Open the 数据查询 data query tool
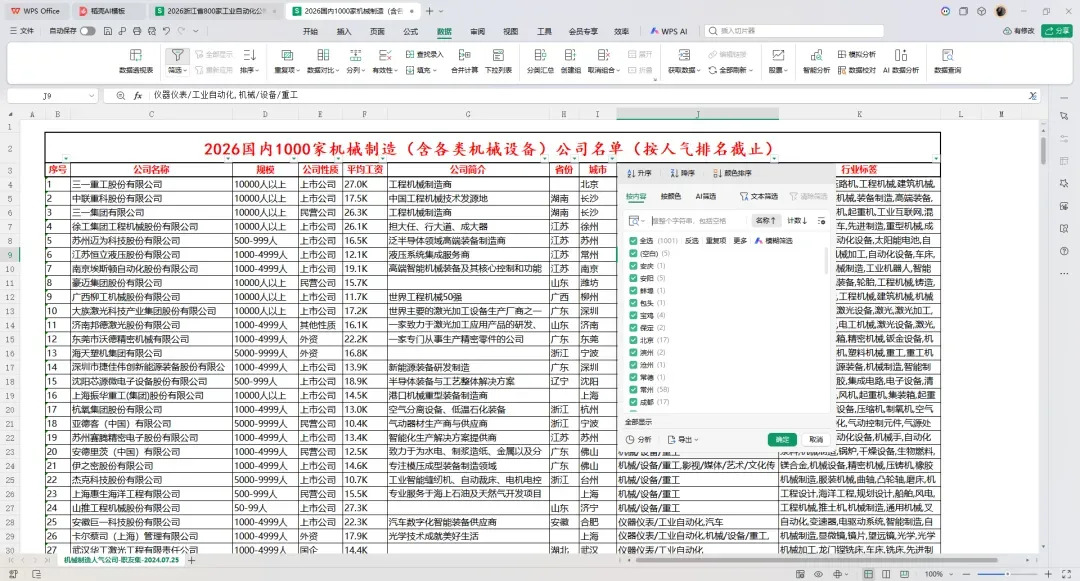This screenshot has height=581, width=1080. (x=947, y=61)
